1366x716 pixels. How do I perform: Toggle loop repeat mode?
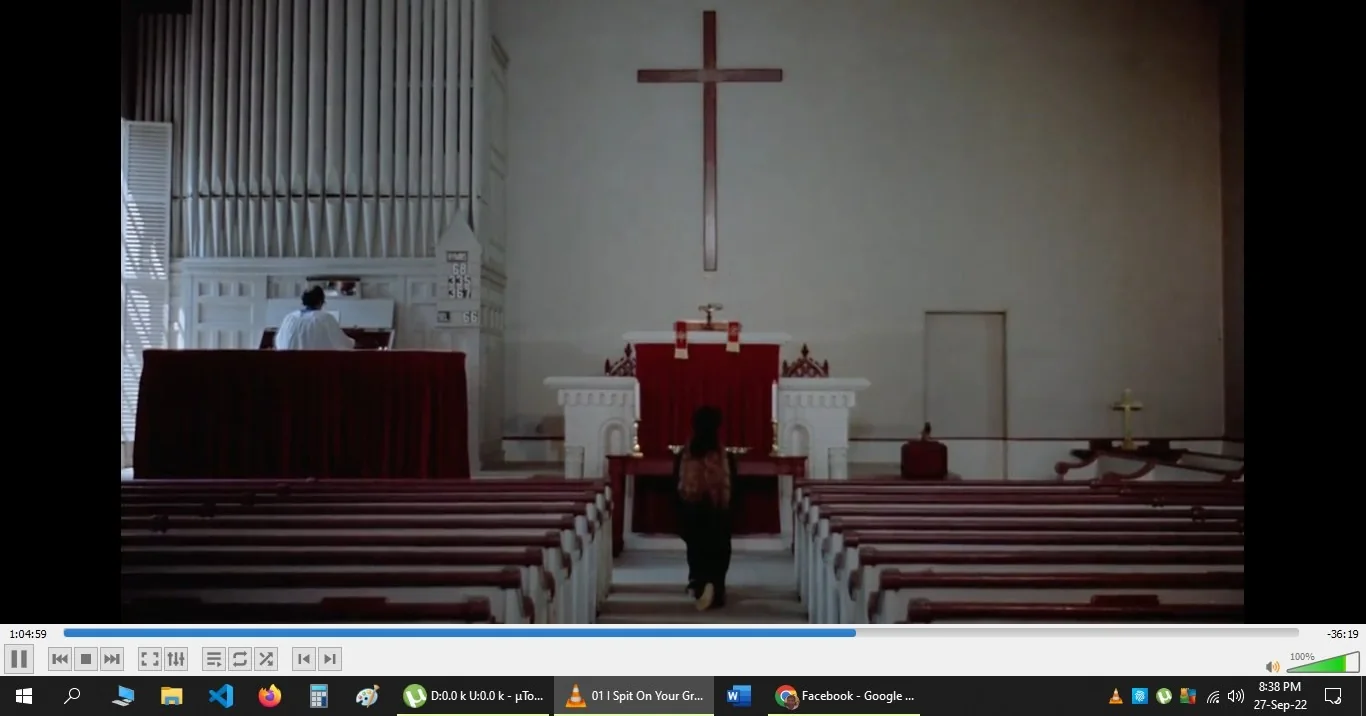(x=239, y=659)
